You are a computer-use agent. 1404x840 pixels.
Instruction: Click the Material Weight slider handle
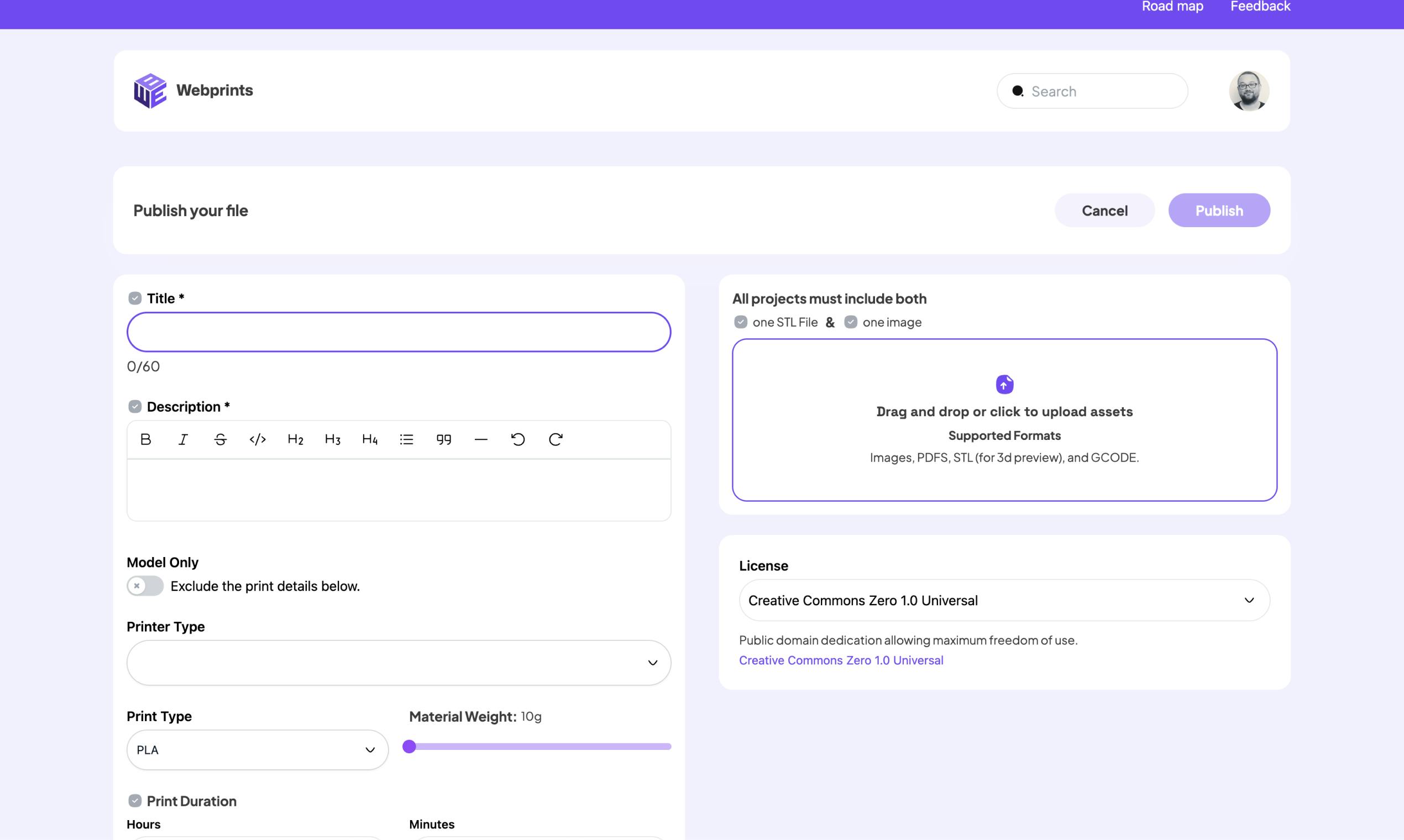click(x=409, y=747)
